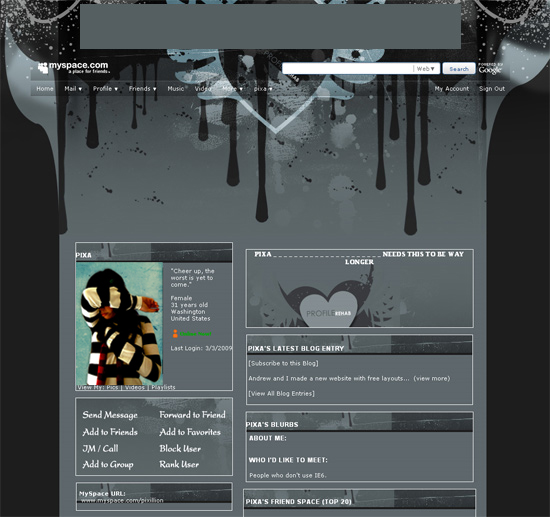Click Add to Favorites

tap(190, 432)
